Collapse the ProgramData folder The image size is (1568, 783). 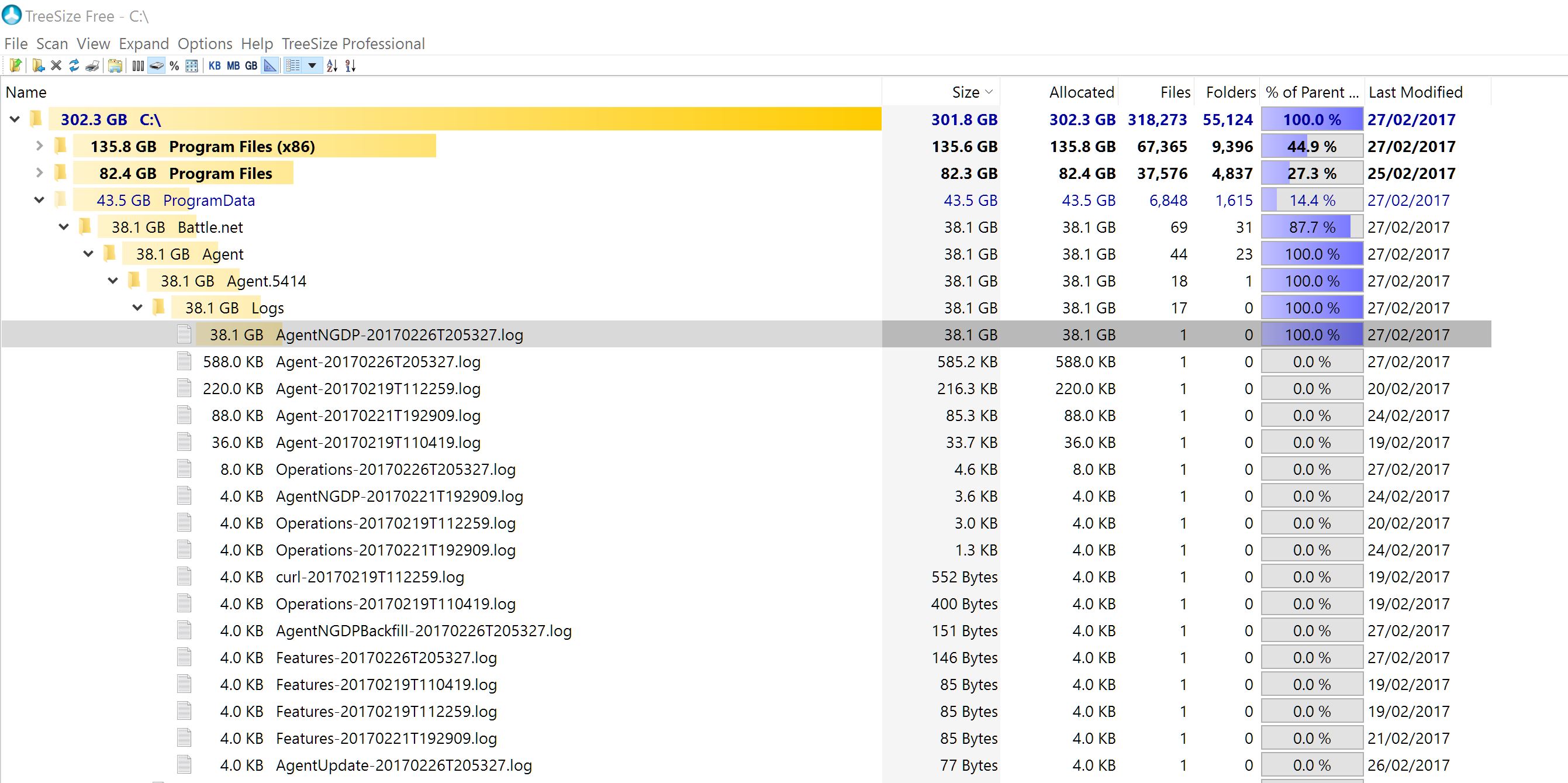coord(40,200)
